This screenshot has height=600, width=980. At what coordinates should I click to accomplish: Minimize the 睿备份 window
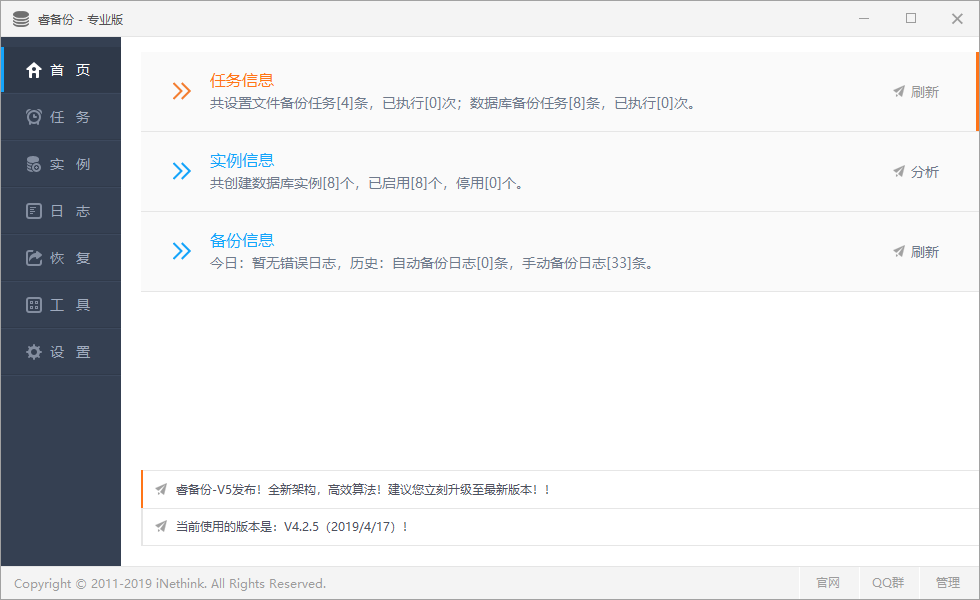tap(864, 19)
